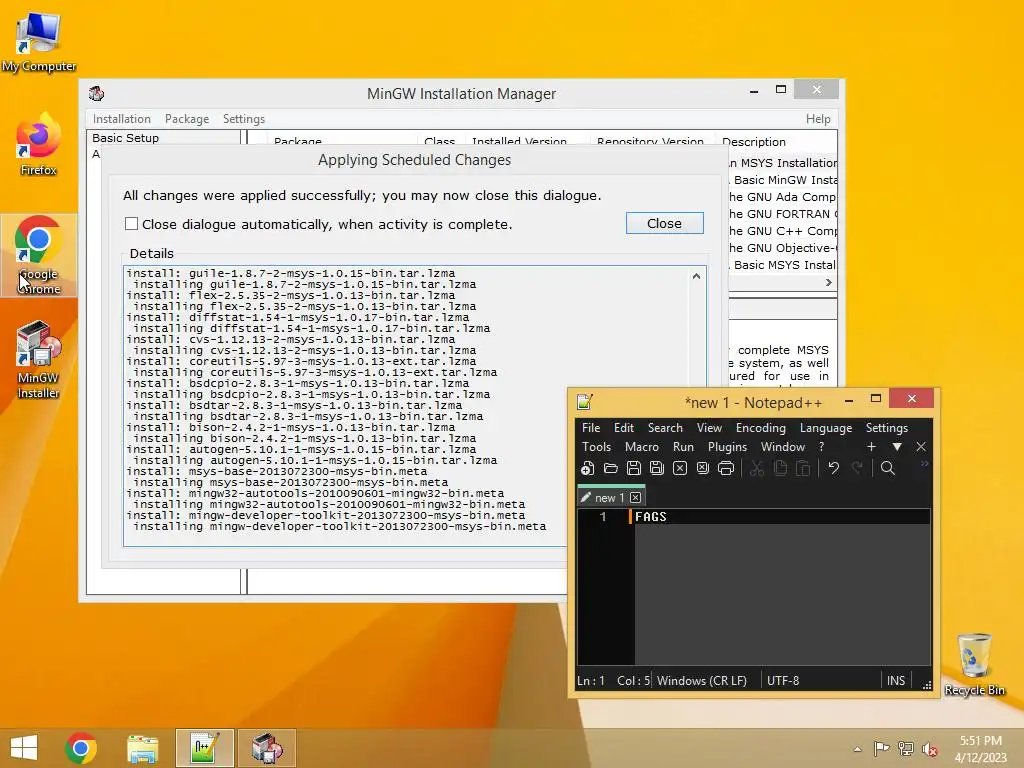This screenshot has width=1024, height=768.
Task: Click the Undo arrow in Notepad++ toolbar
Action: (834, 468)
